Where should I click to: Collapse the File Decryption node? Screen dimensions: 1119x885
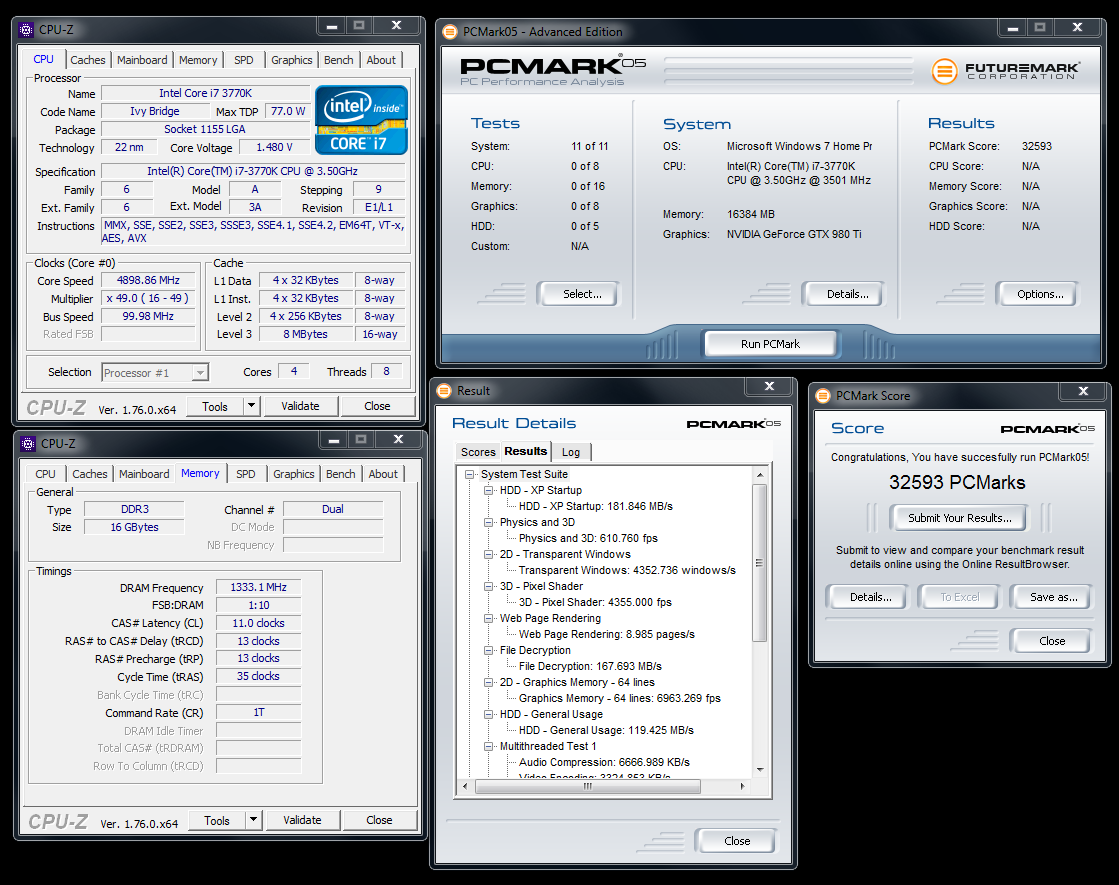coord(489,650)
